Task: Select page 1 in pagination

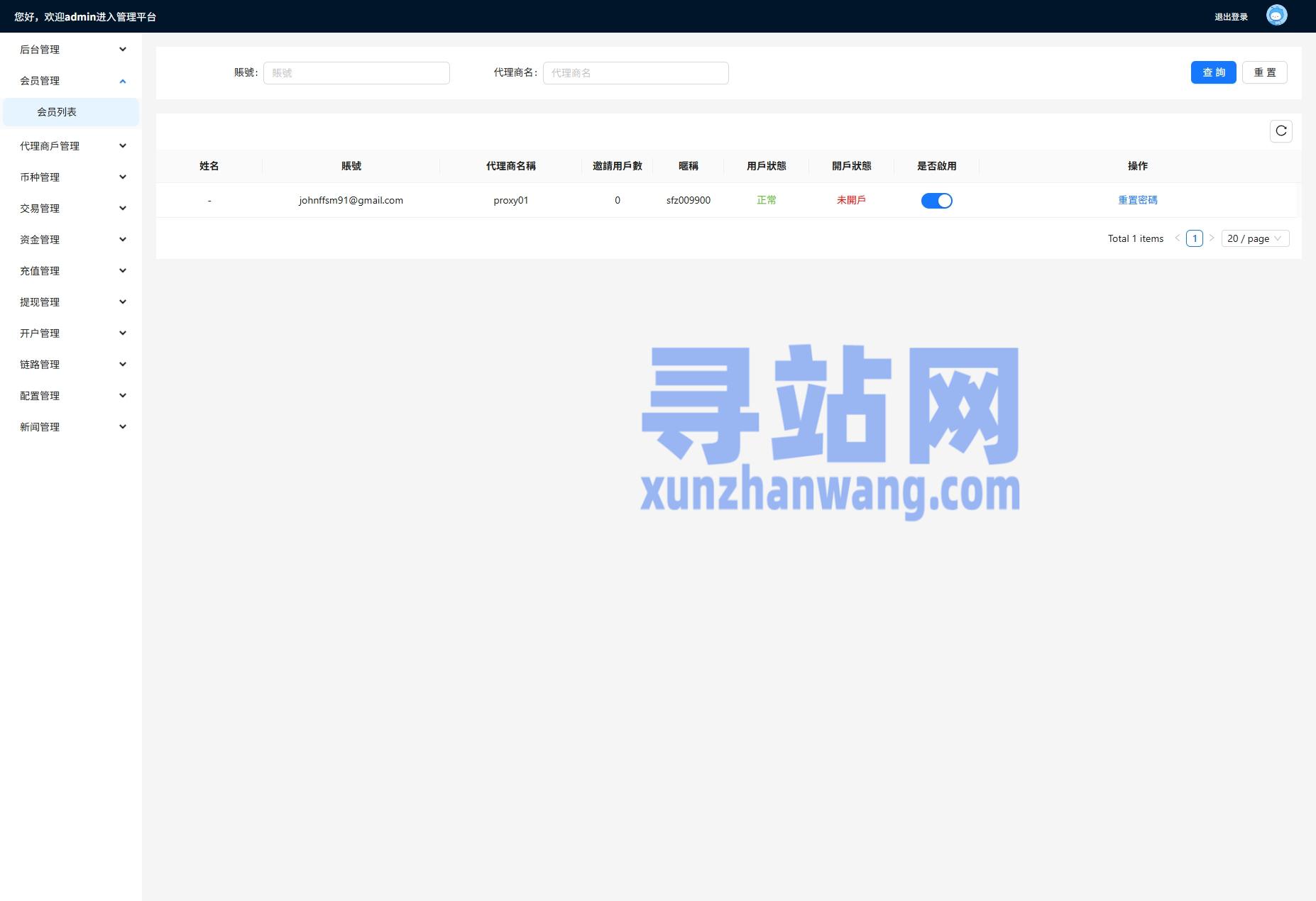Action: [1195, 238]
